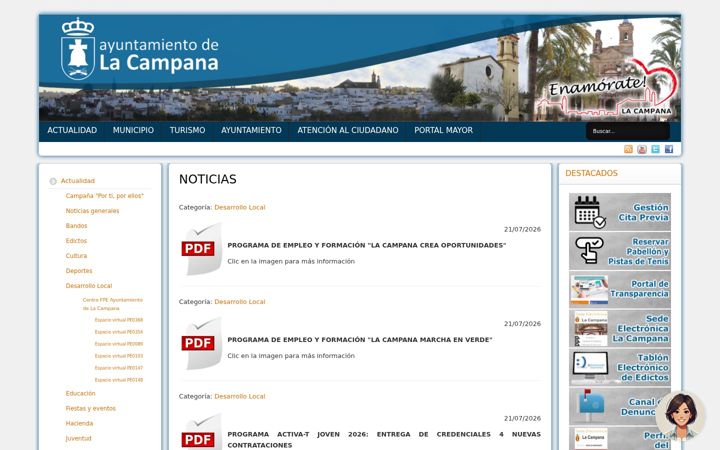The width and height of the screenshot is (720, 450).
Task: Select Actualidad in the sidebar
Action: click(78, 181)
